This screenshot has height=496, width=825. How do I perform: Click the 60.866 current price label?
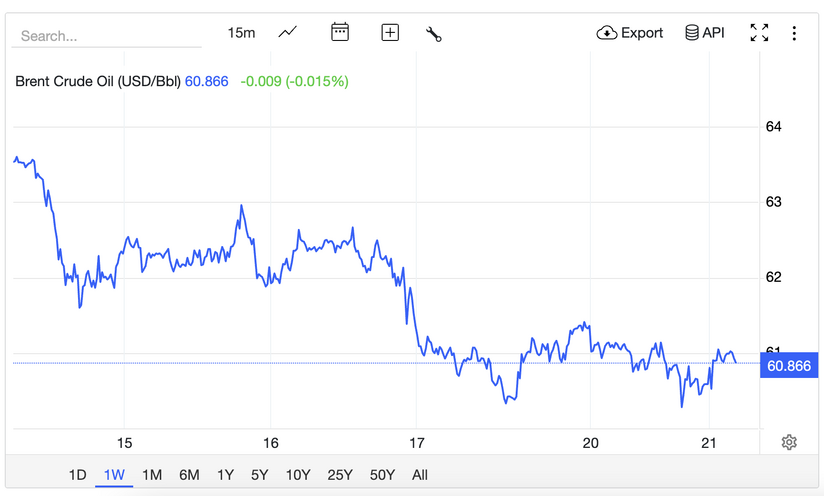point(789,366)
